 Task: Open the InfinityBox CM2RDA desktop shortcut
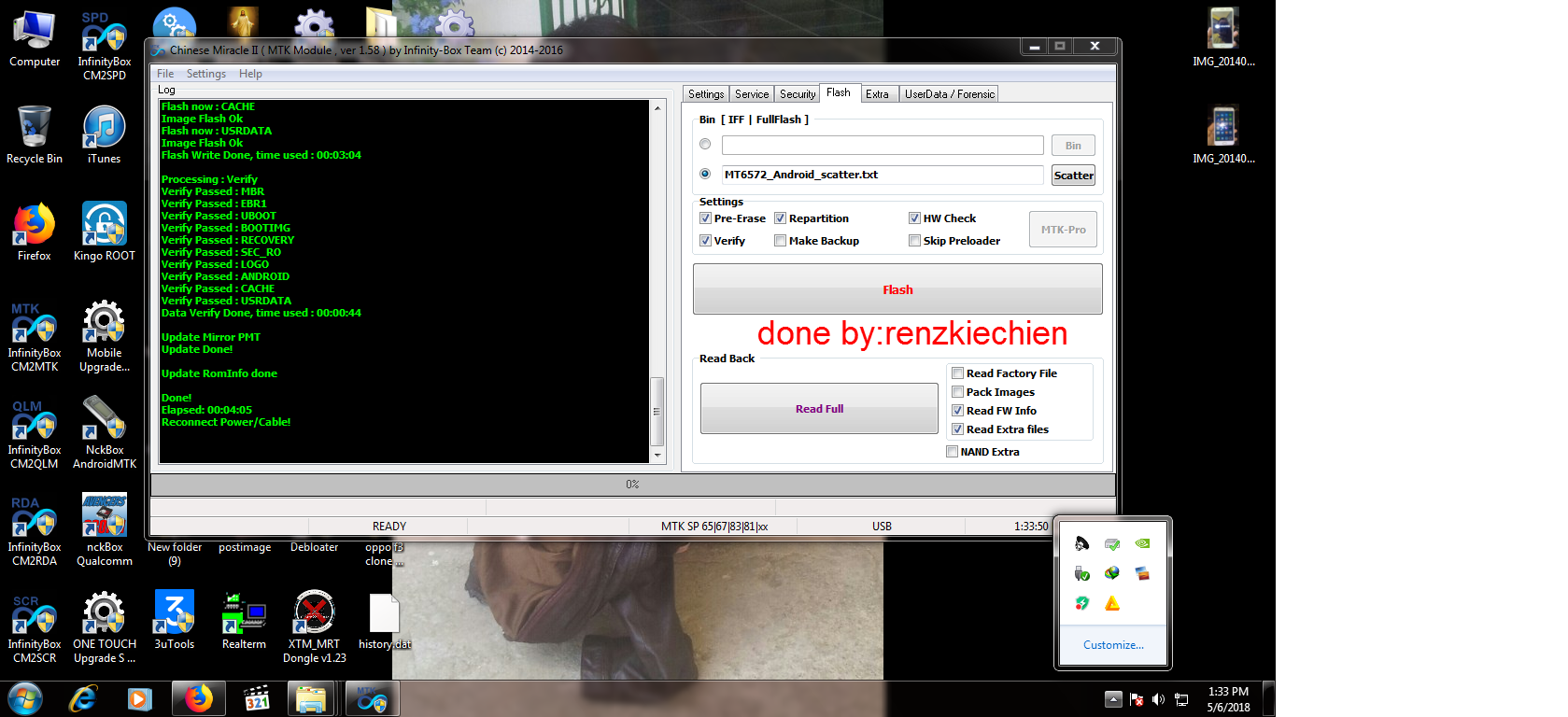[x=35, y=531]
